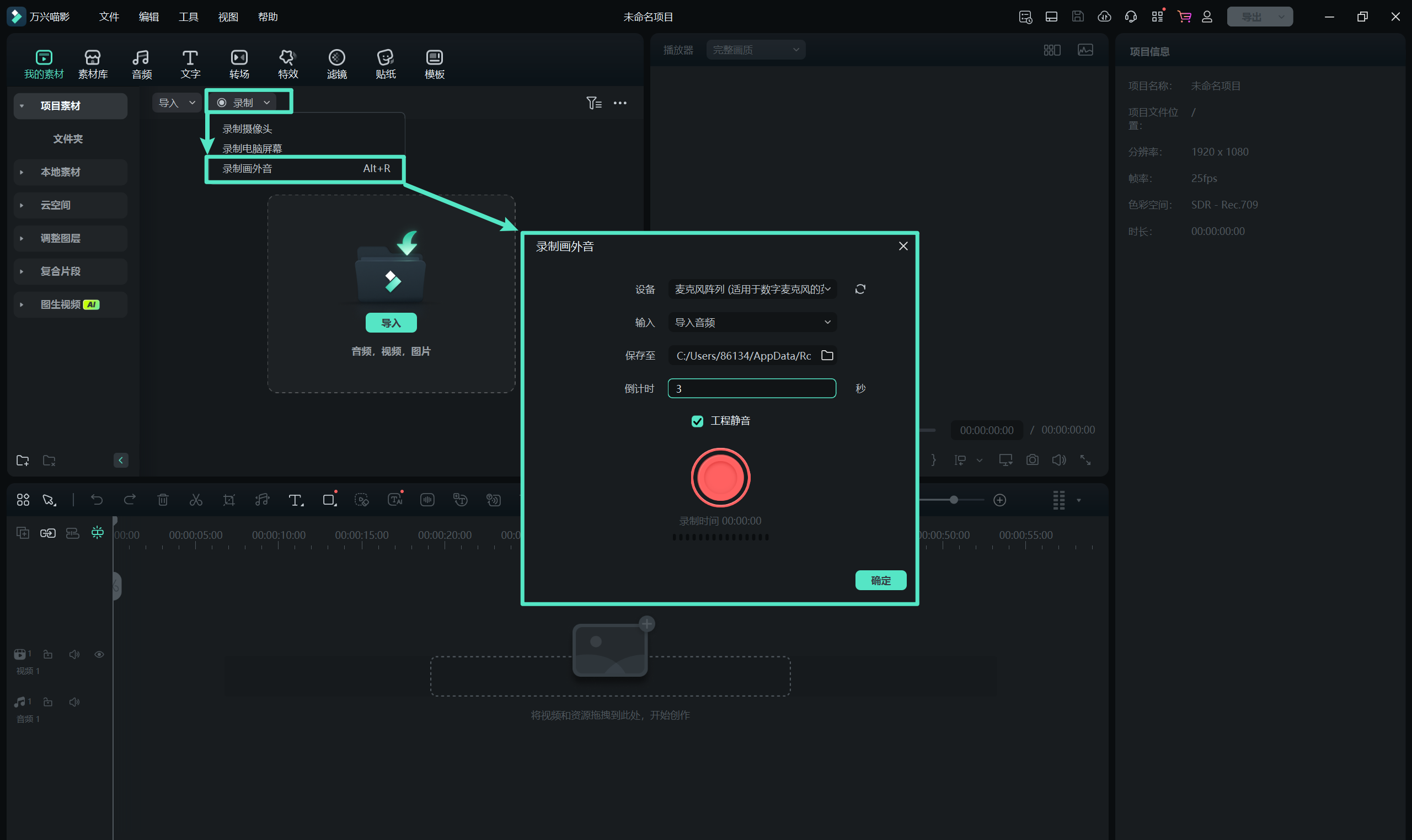Open the 滤镜 filters tab icon

point(336,58)
